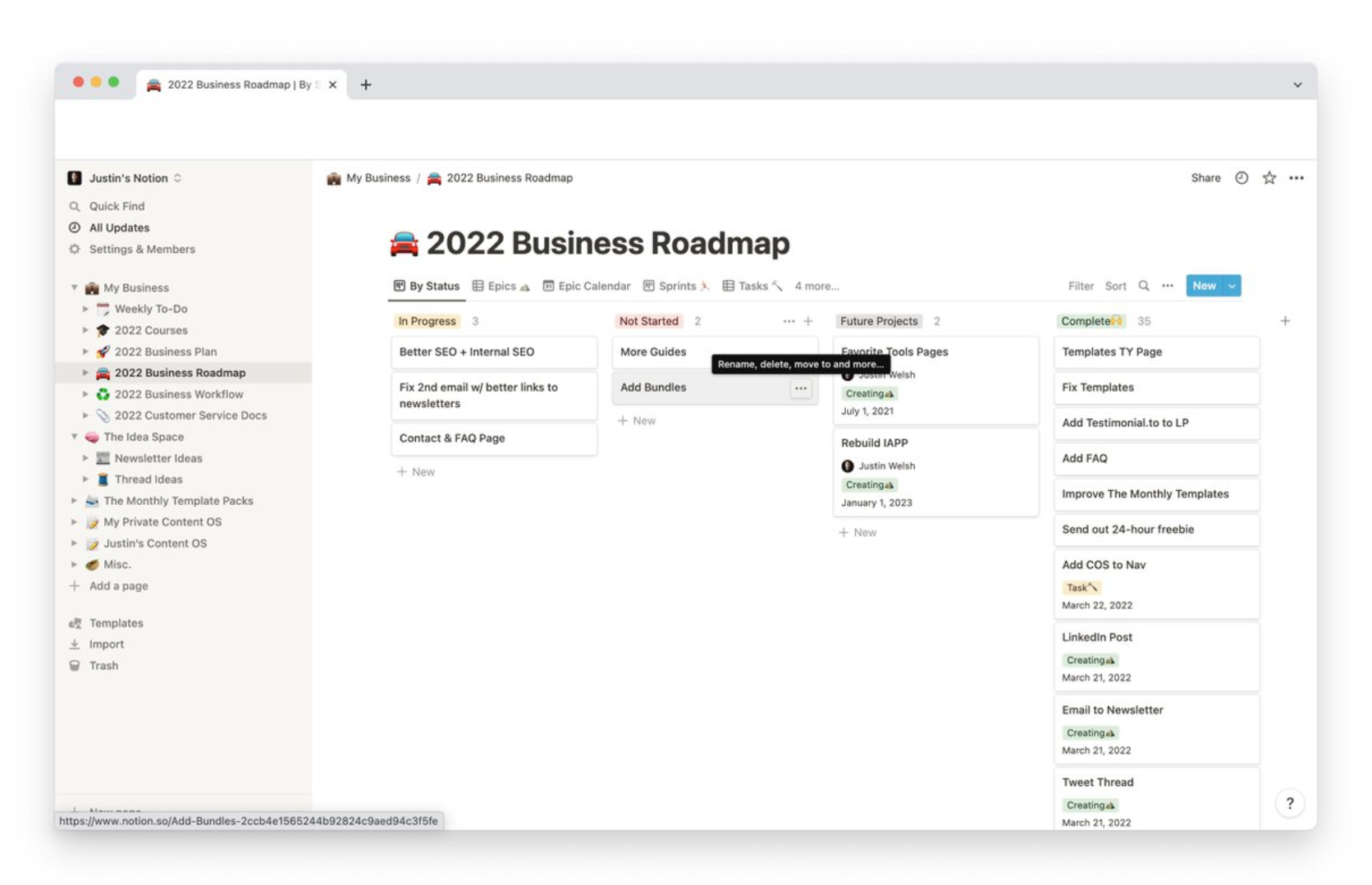Favorite the page with the star icon

[1269, 177]
